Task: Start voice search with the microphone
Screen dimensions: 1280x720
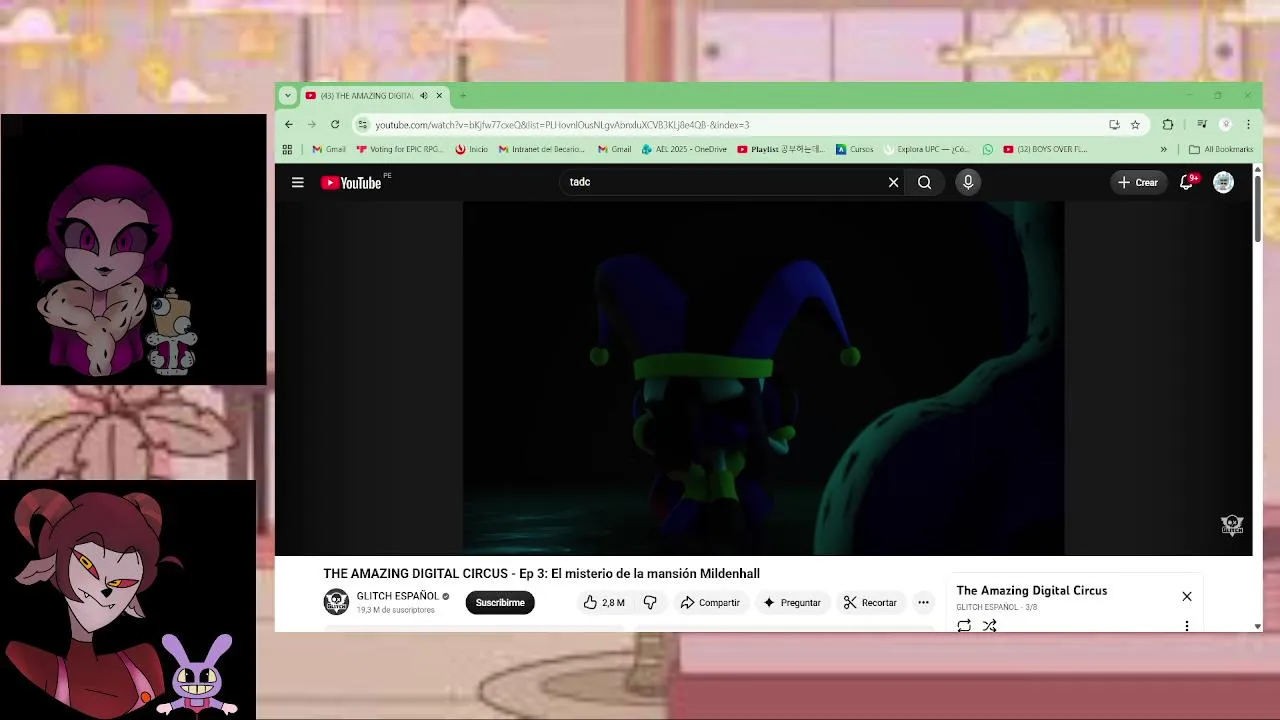Action: (x=967, y=182)
